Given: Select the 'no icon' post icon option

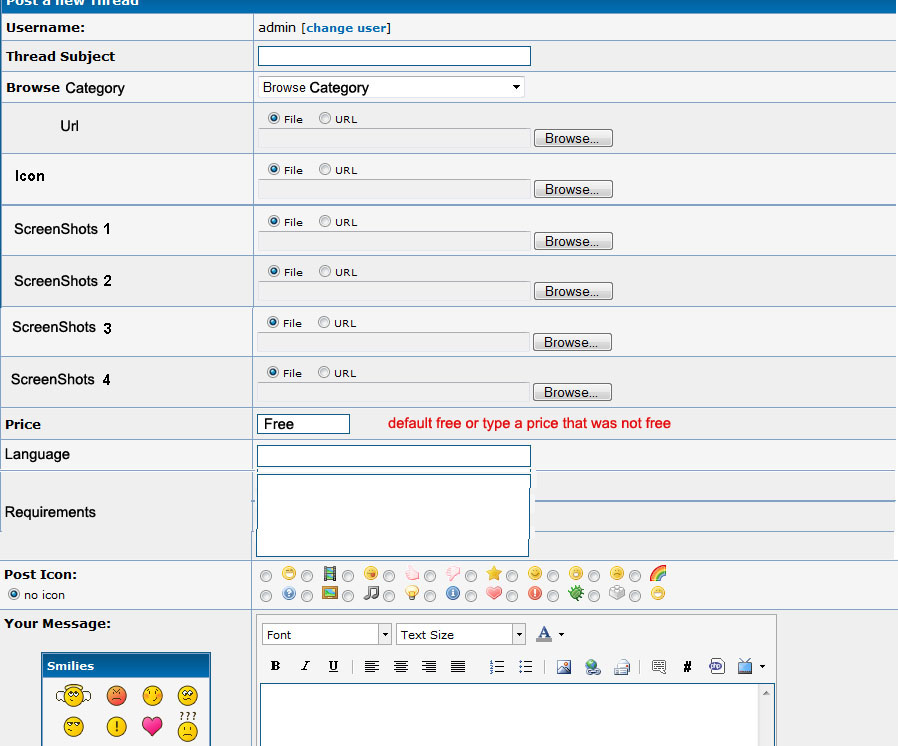Looking at the screenshot, I should 13,594.
